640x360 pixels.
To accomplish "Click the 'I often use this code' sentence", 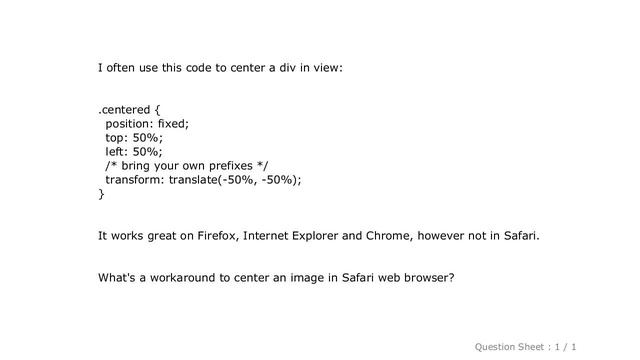I will click(220, 68).
